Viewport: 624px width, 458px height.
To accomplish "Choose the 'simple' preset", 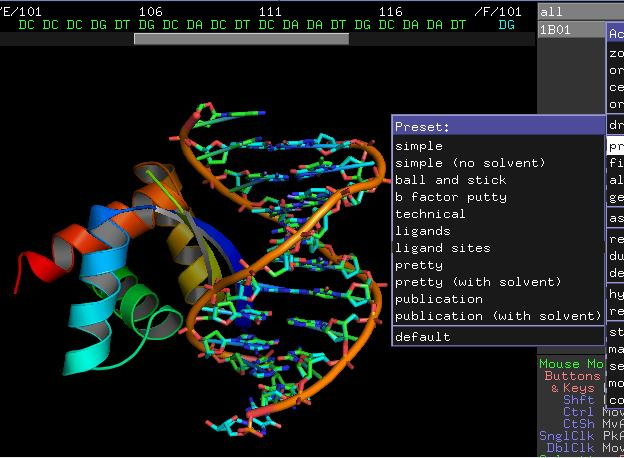I will coord(419,146).
